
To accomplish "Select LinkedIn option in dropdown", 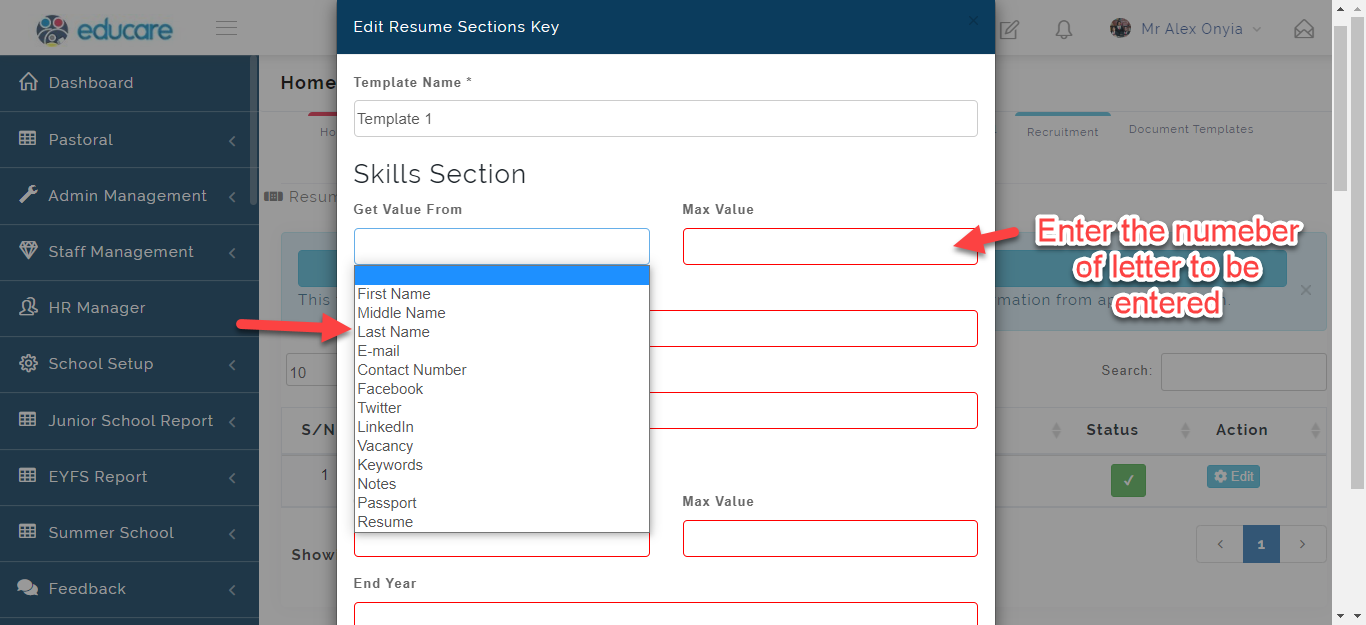I will point(502,427).
